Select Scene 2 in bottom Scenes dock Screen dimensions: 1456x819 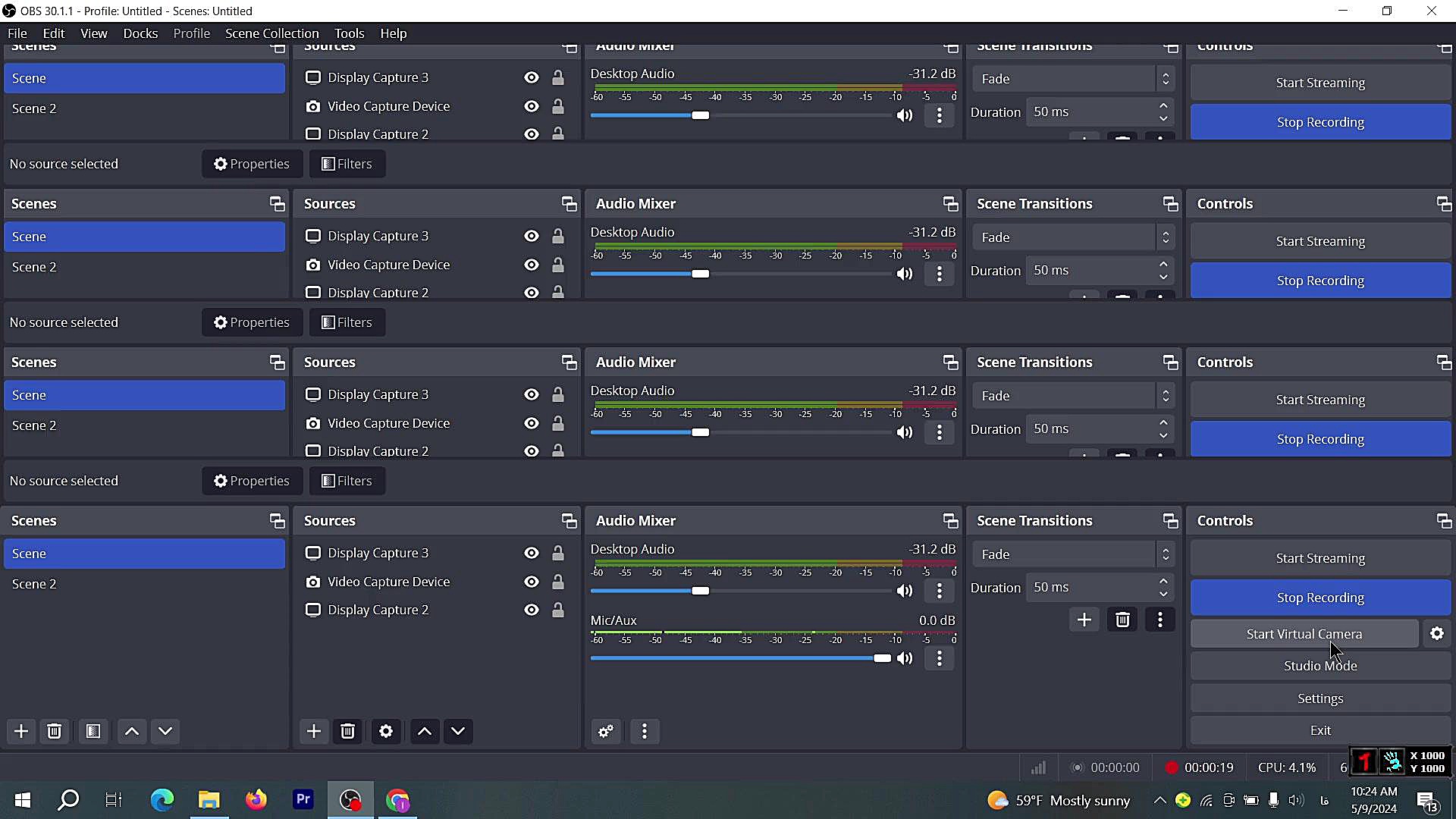click(144, 584)
